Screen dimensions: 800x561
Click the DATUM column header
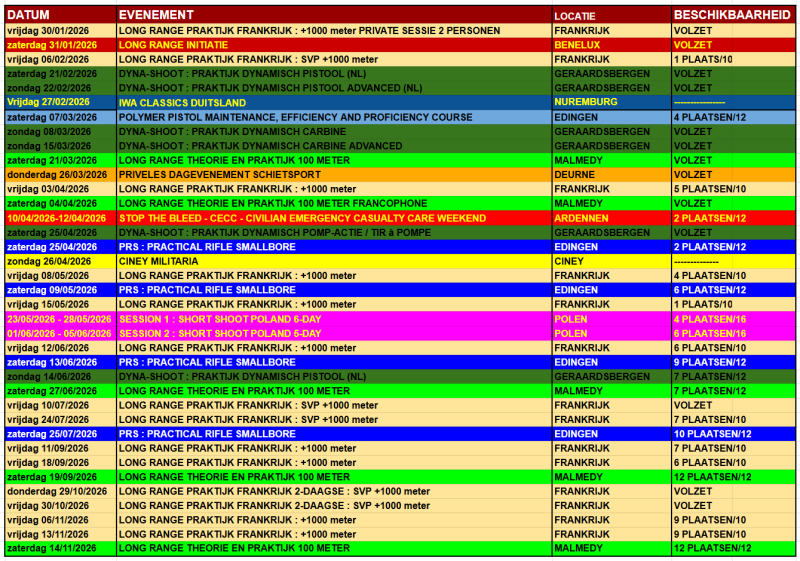click(61, 15)
